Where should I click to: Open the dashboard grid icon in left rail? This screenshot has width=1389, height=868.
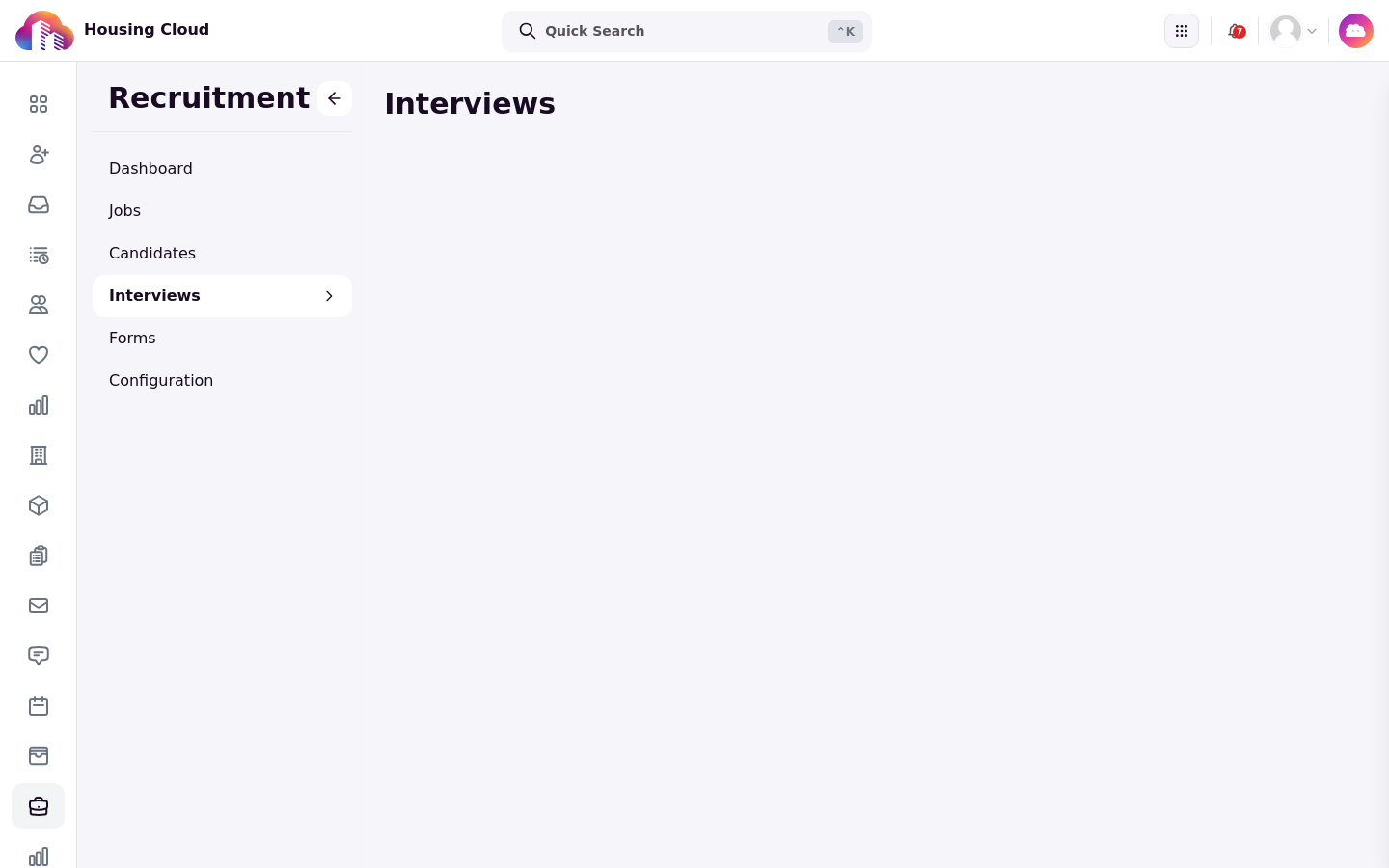[x=39, y=104]
